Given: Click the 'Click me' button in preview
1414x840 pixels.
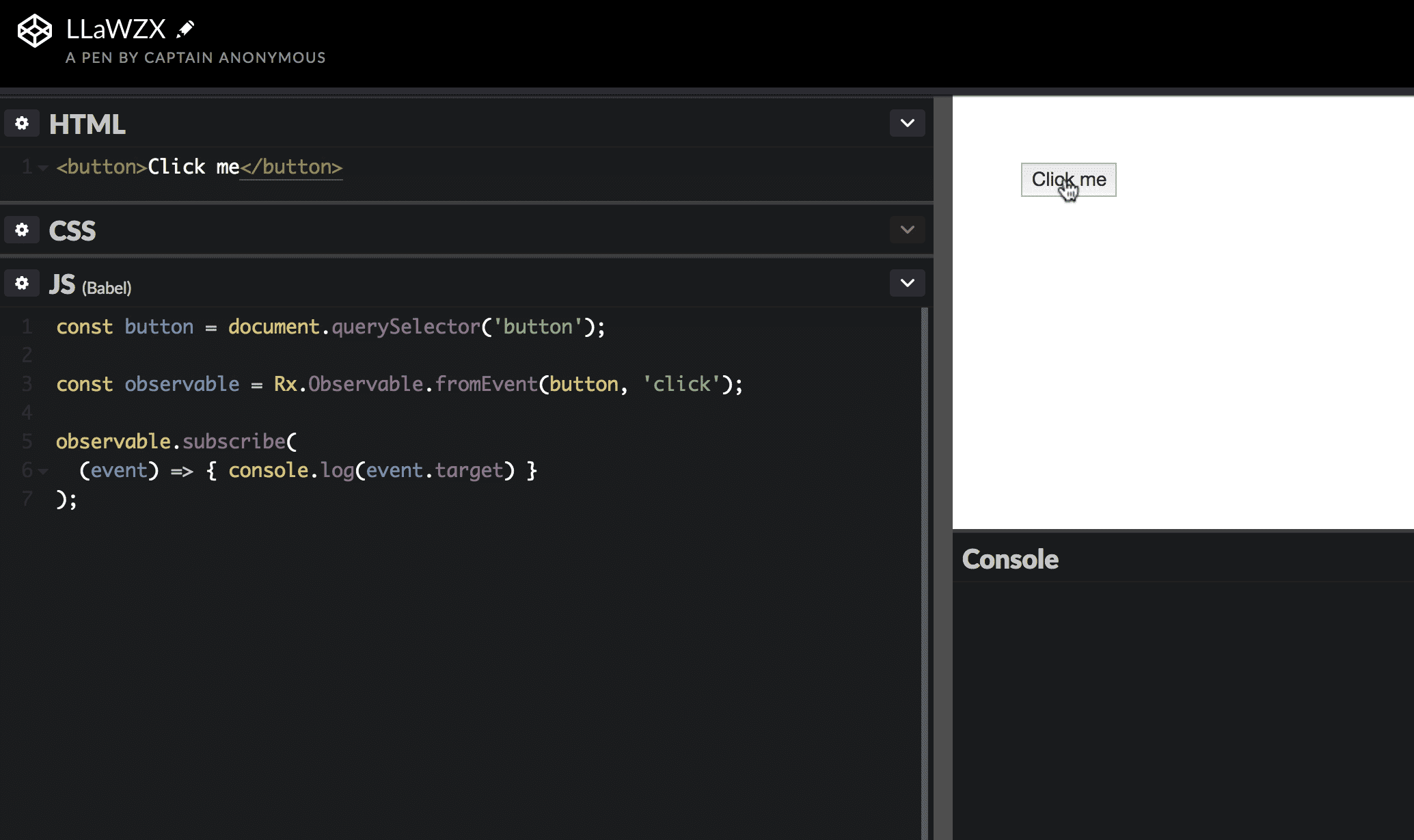Looking at the screenshot, I should [1068, 180].
